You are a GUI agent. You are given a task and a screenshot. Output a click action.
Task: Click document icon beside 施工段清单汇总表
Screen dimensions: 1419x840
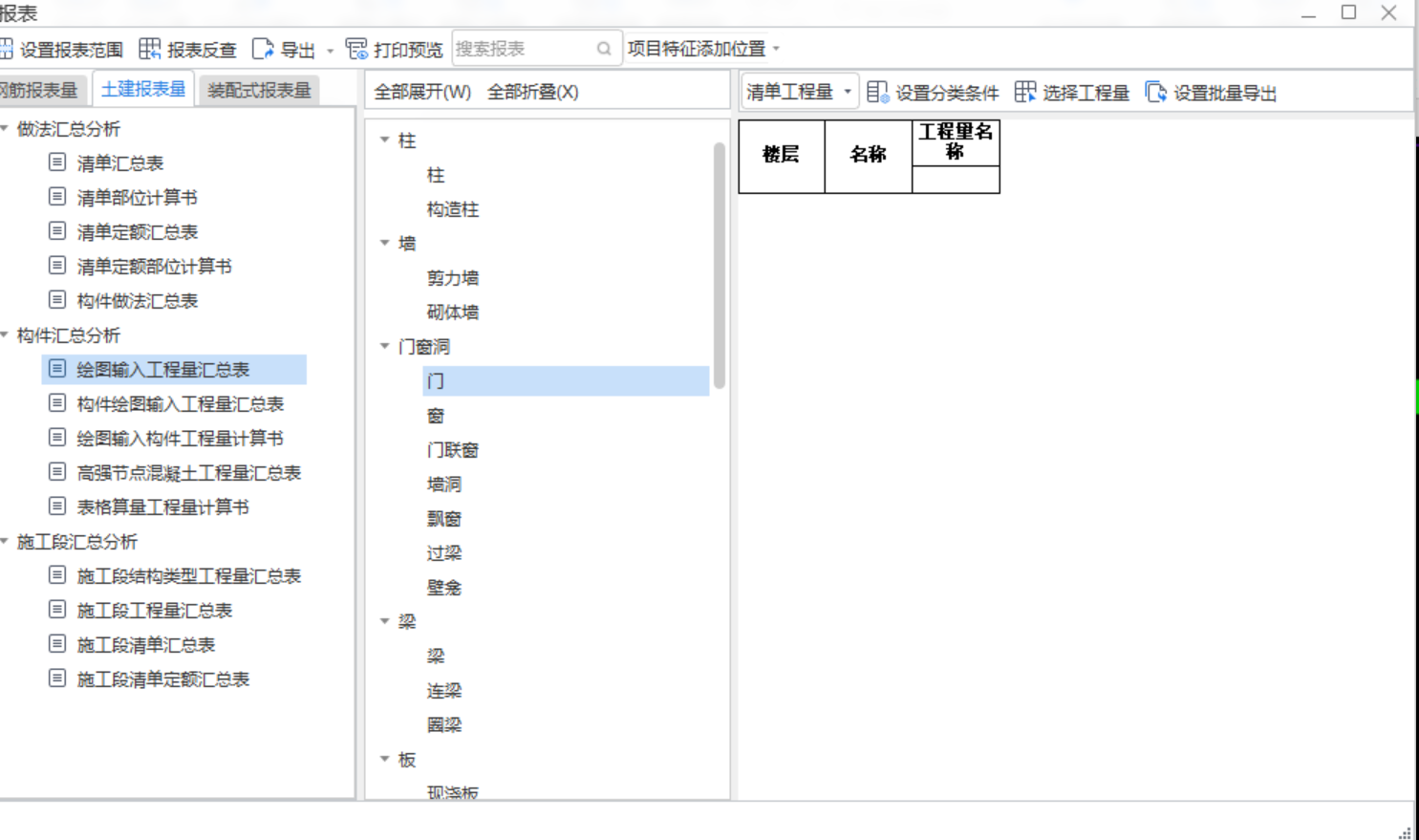click(57, 644)
